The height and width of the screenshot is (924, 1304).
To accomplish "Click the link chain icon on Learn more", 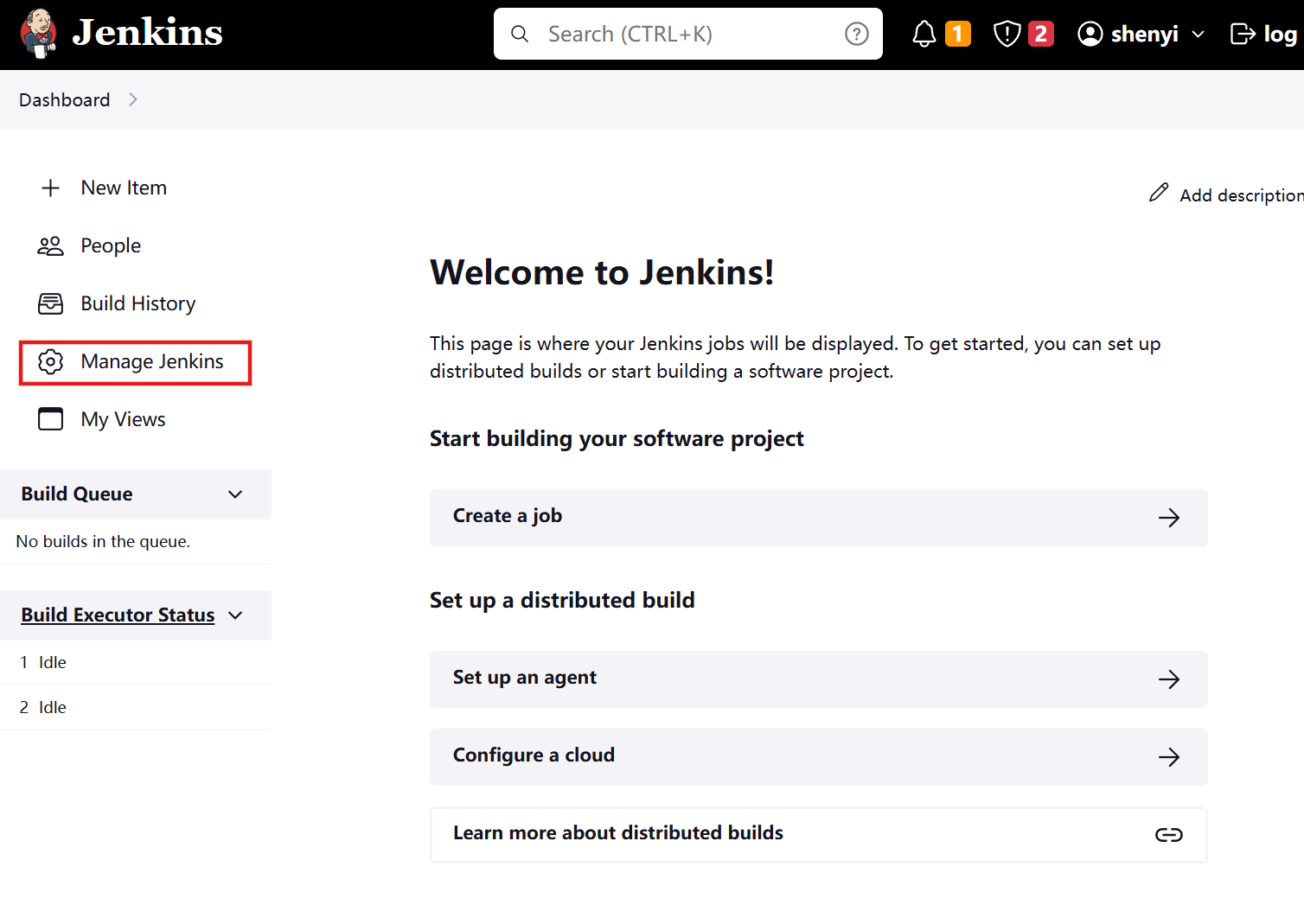I will (x=1169, y=835).
